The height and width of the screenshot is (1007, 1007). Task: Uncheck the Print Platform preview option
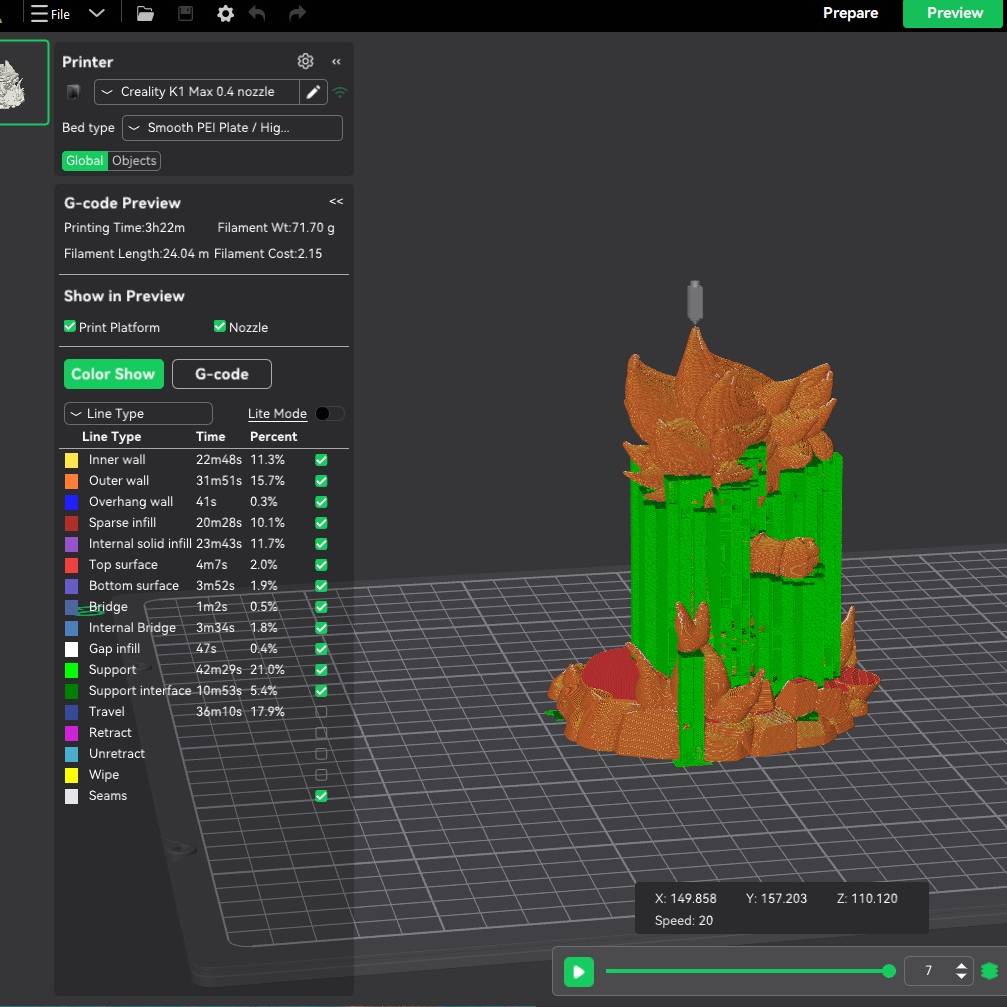69,327
